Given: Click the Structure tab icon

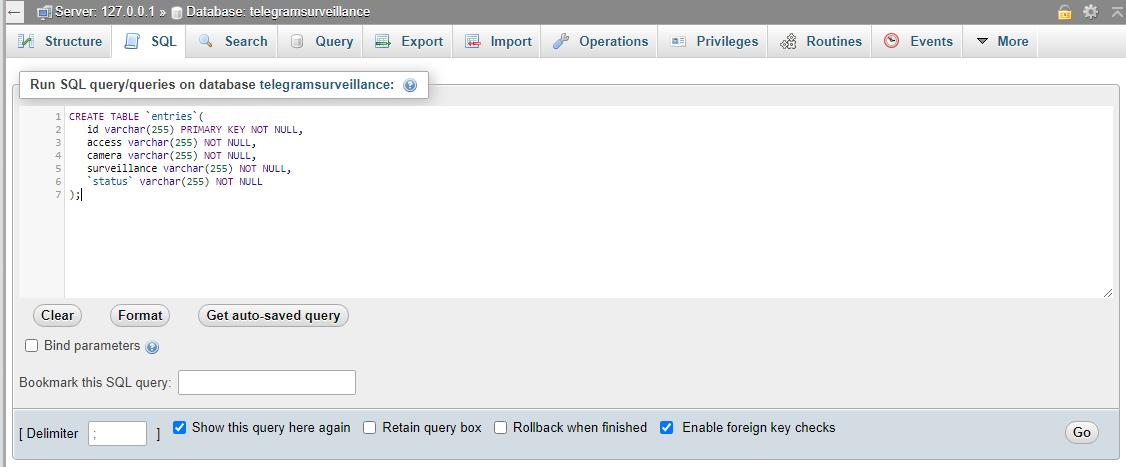Looking at the screenshot, I should [27, 41].
